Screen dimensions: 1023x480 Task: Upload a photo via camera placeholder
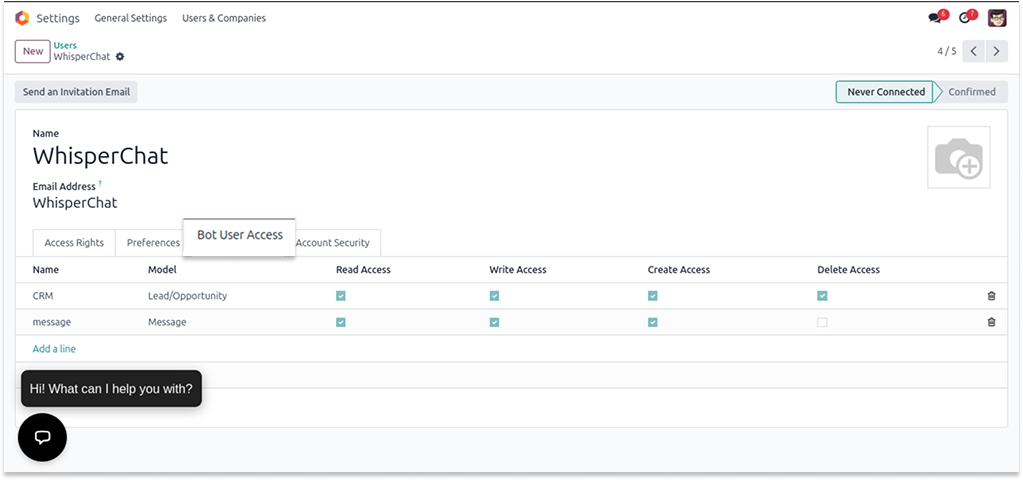tap(958, 157)
